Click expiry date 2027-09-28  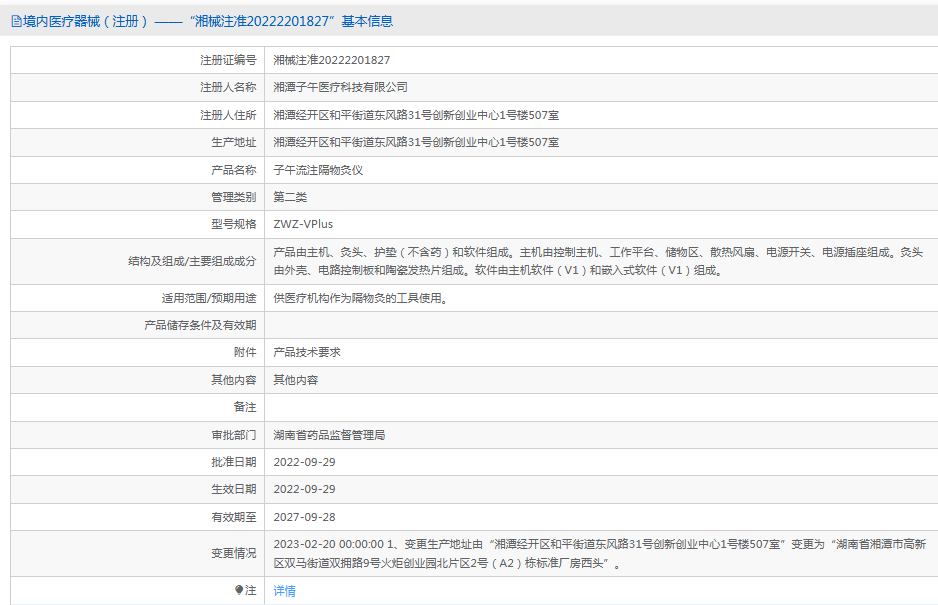[x=304, y=517]
